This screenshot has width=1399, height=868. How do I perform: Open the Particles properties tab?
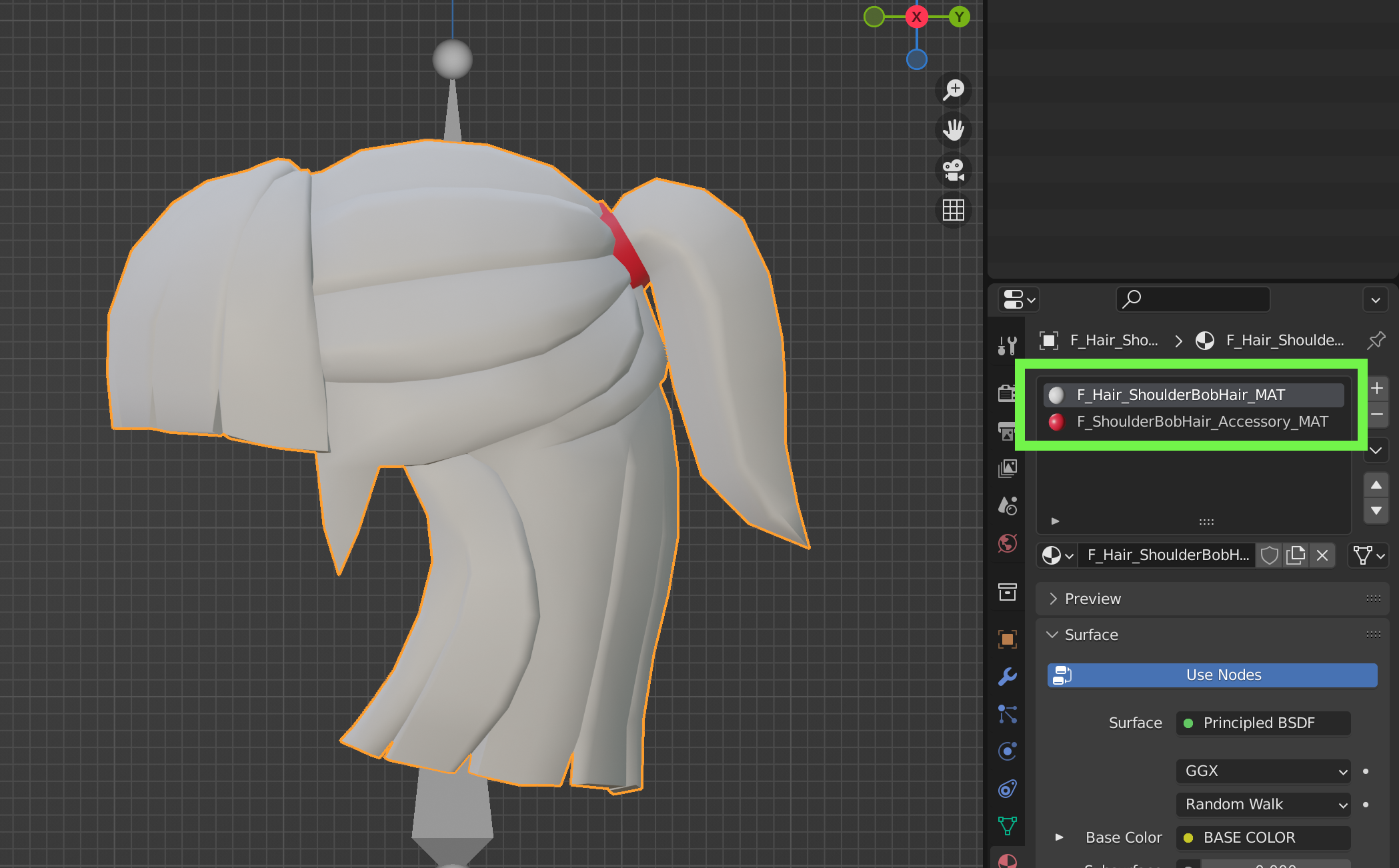(x=1007, y=714)
